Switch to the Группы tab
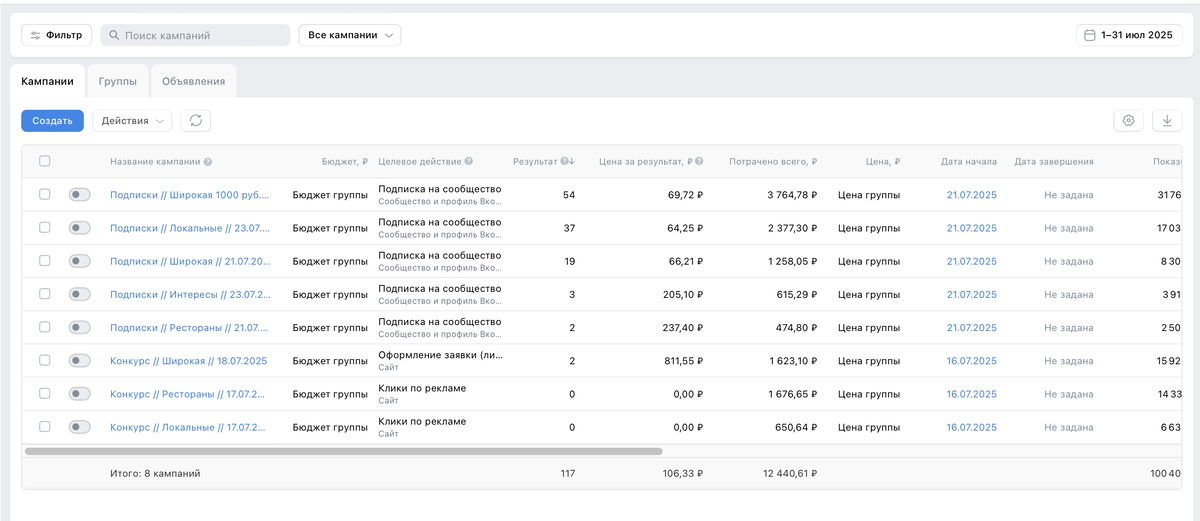Viewport: 1200px width, 521px height. point(118,81)
